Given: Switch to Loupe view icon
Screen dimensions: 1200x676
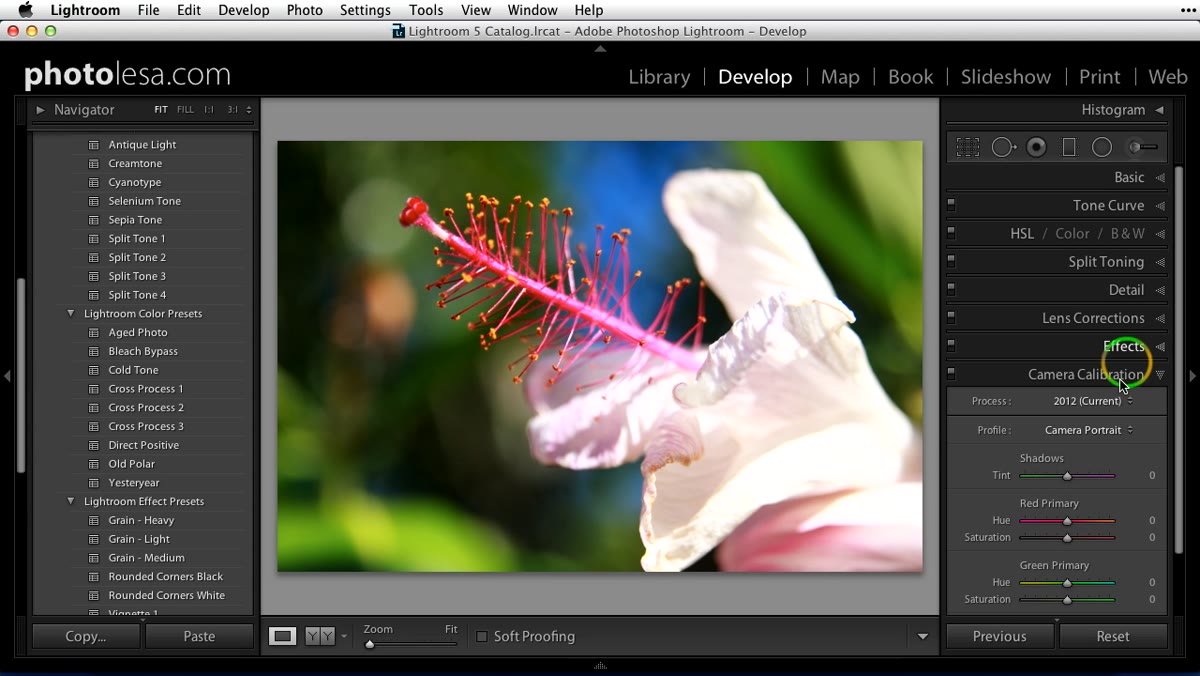Looking at the screenshot, I should [283, 636].
